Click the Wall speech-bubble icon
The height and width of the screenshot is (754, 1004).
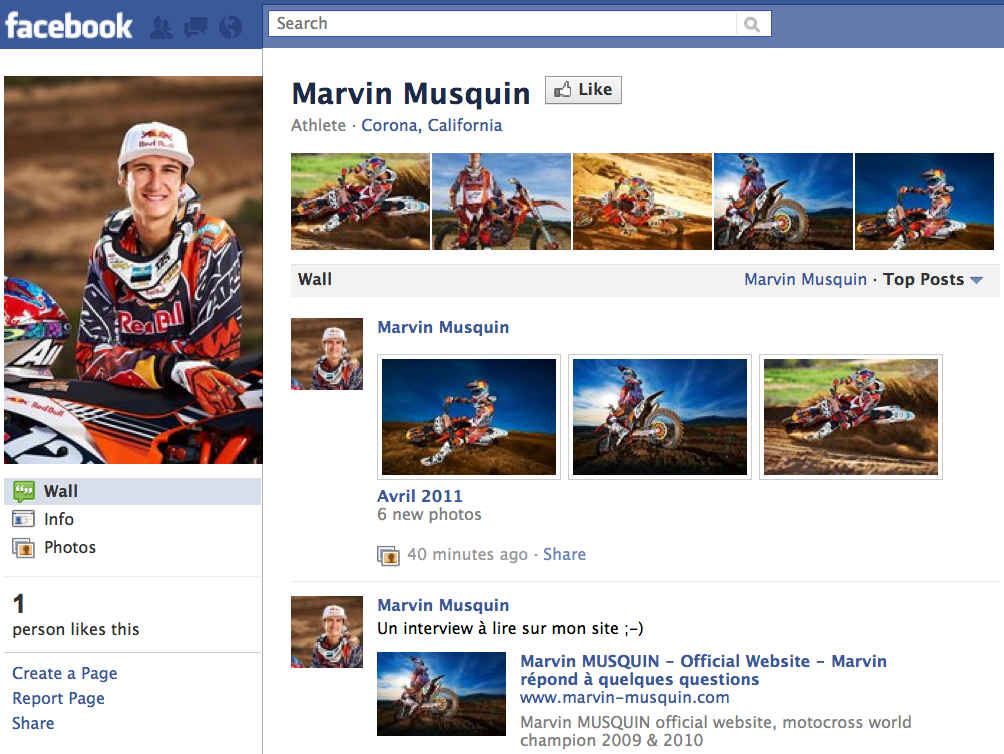tap(24, 492)
